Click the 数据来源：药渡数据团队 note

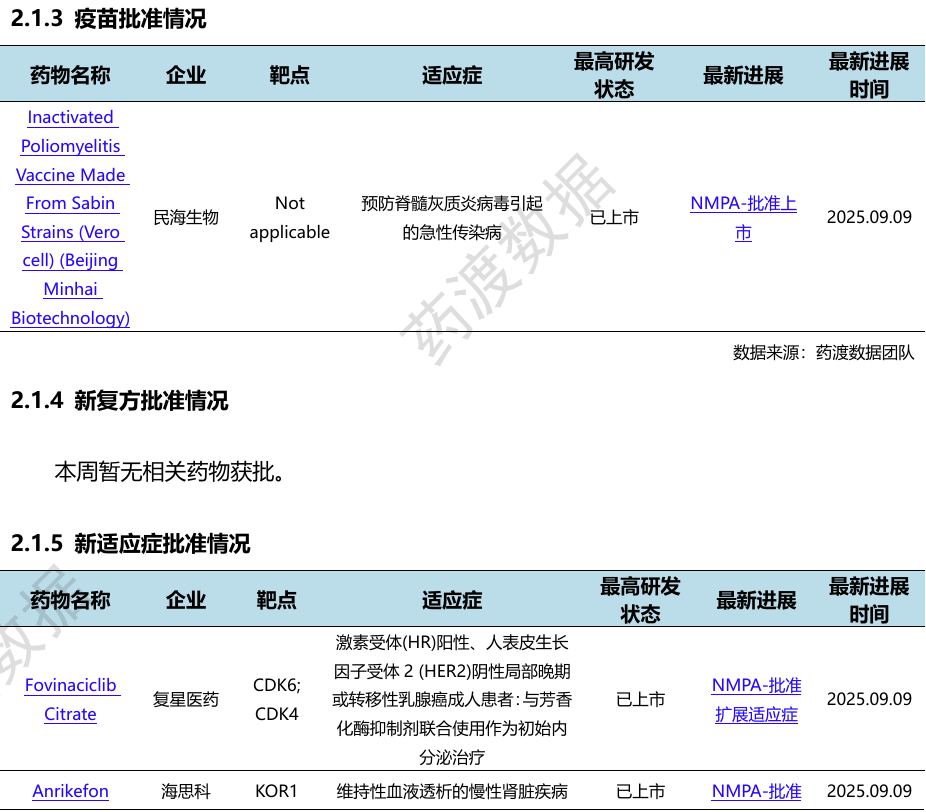[823, 353]
